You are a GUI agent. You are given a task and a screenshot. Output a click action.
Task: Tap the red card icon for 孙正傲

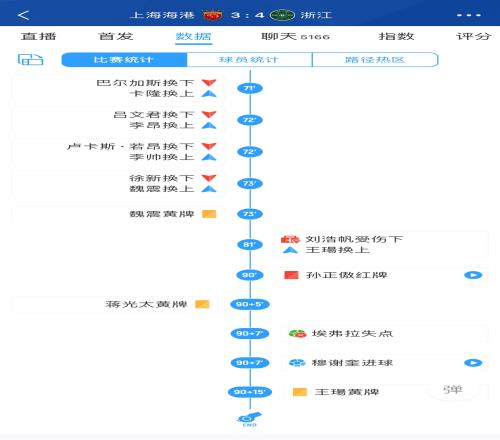[x=291, y=275]
